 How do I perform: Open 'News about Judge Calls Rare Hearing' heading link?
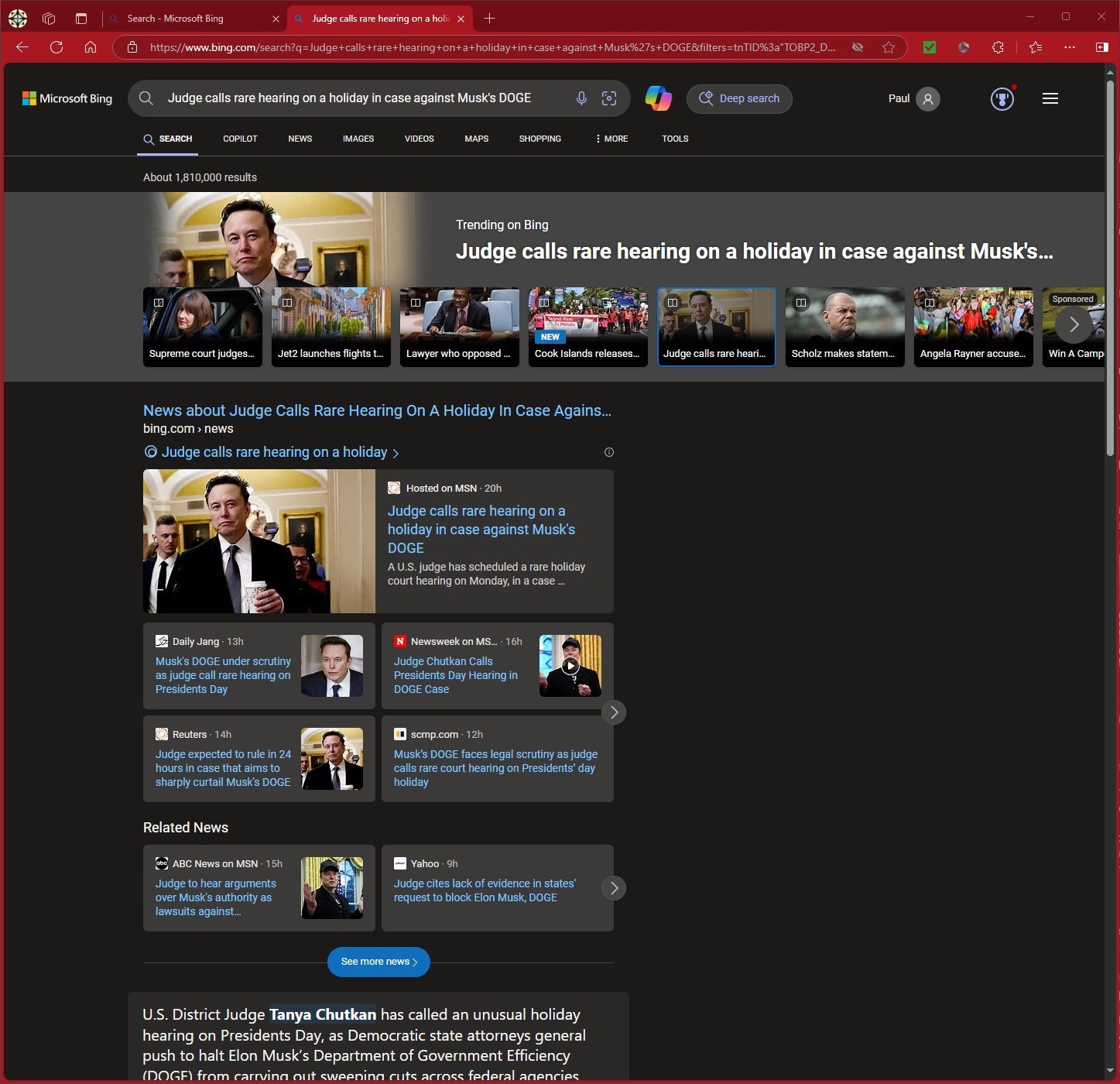click(x=377, y=410)
